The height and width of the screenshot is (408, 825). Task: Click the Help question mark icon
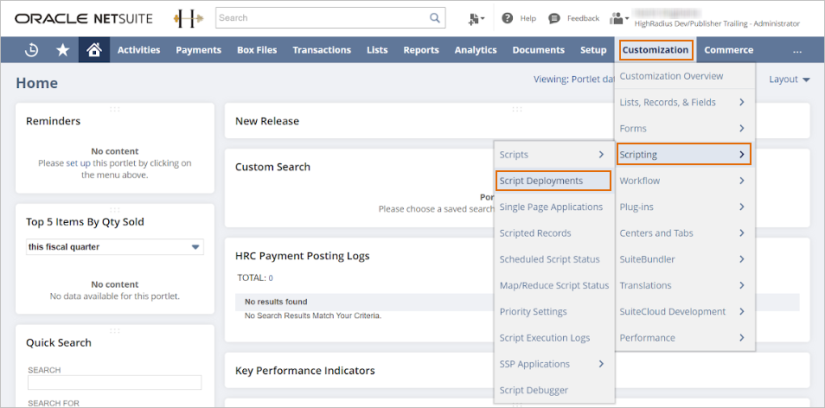pyautogui.click(x=507, y=18)
